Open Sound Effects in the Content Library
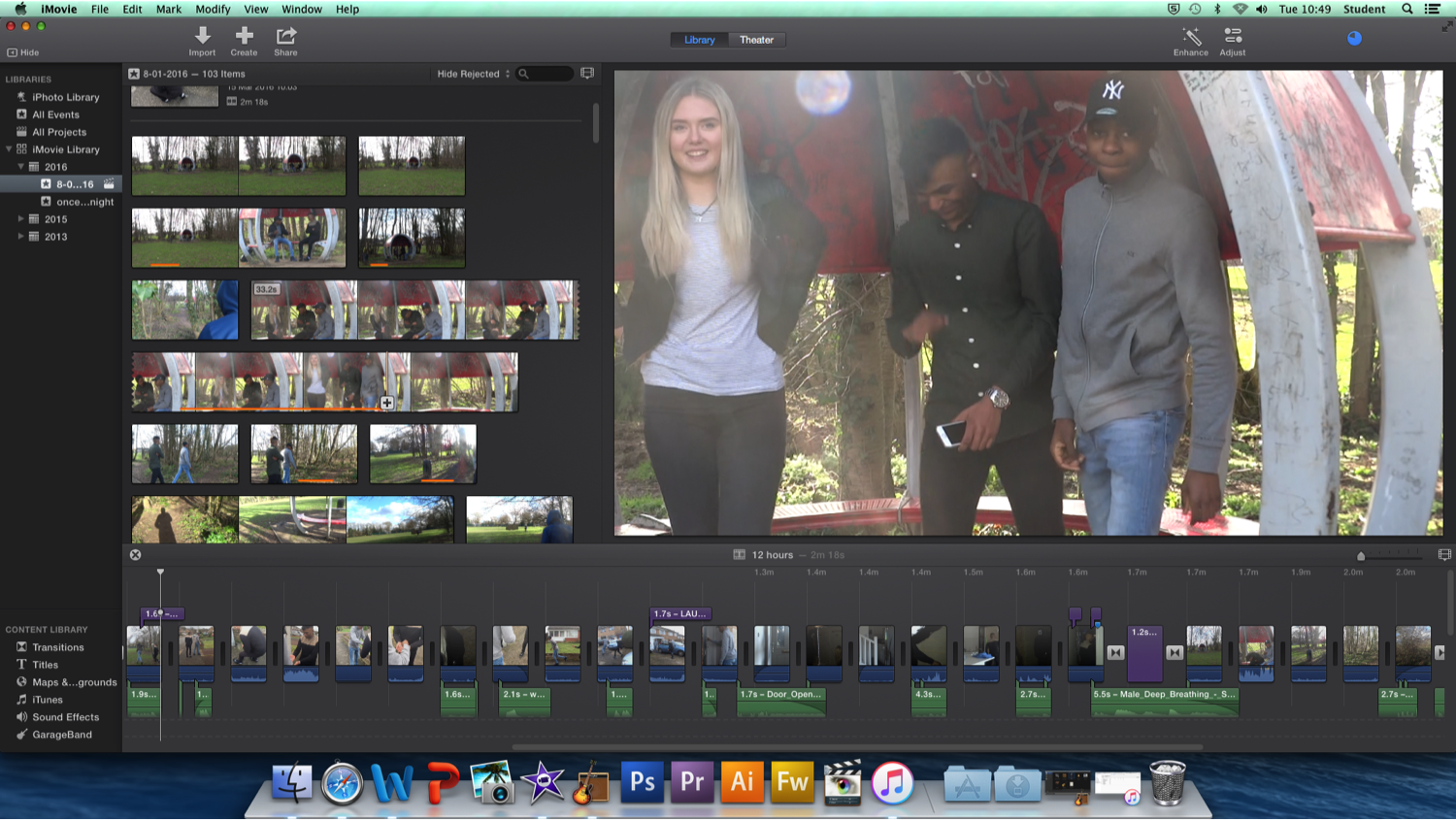 [x=66, y=716]
